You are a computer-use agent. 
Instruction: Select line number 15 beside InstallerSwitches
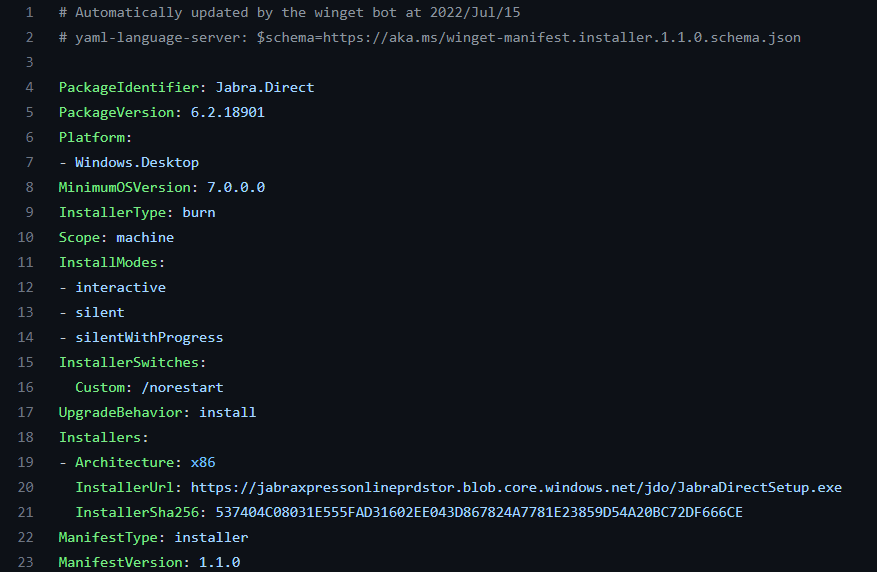point(26,362)
